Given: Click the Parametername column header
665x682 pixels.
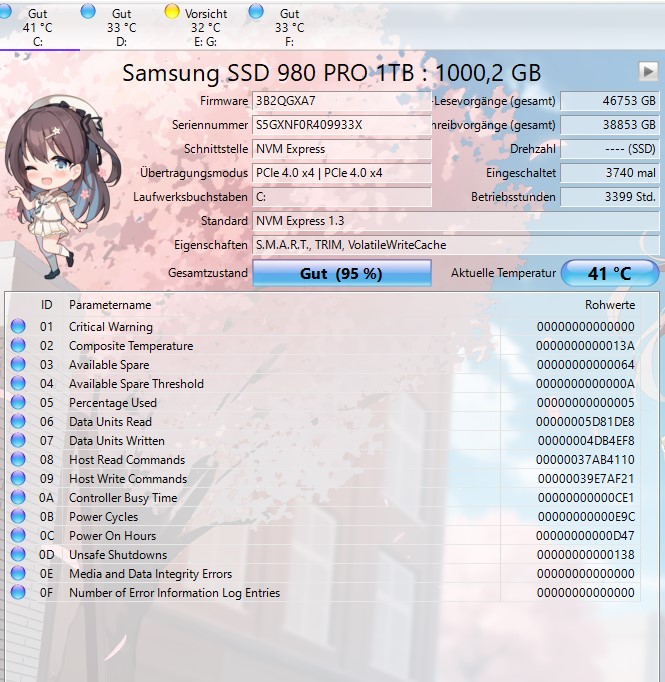Looking at the screenshot, I should click(110, 305).
